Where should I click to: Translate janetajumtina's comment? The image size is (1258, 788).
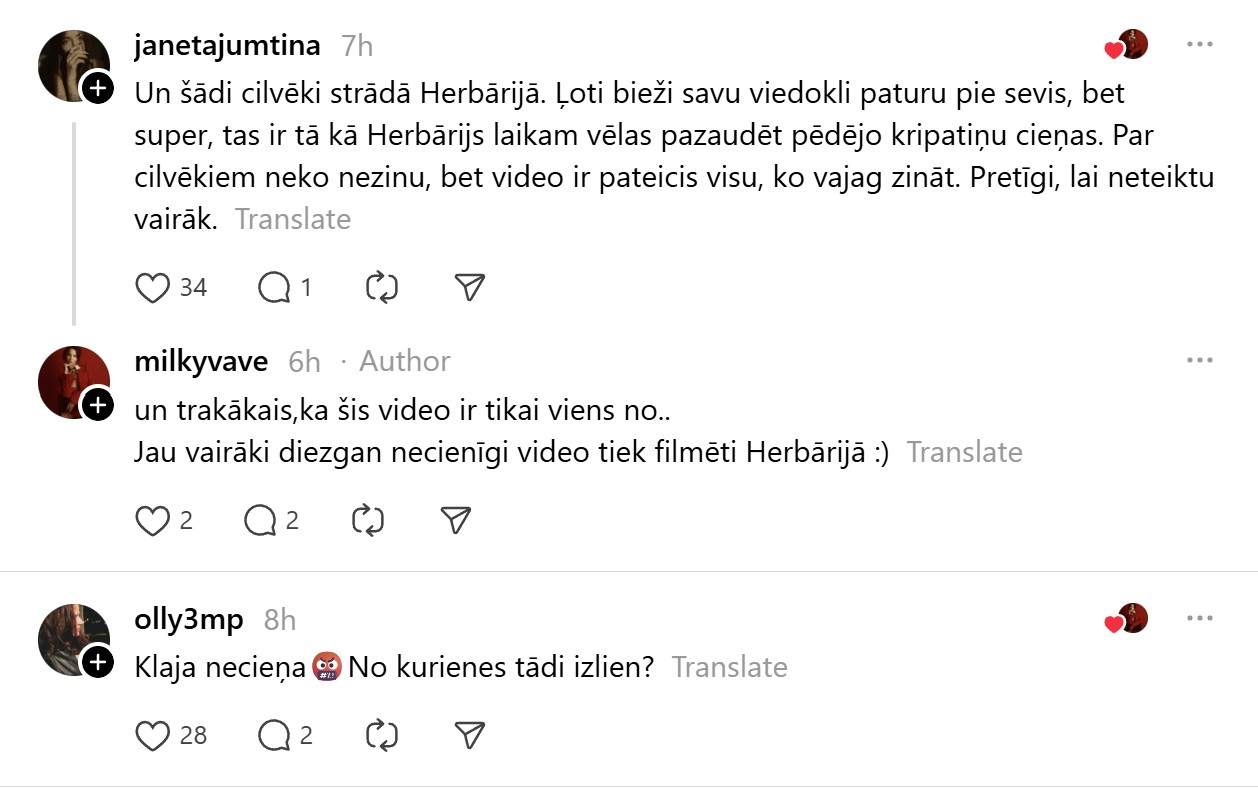(292, 219)
